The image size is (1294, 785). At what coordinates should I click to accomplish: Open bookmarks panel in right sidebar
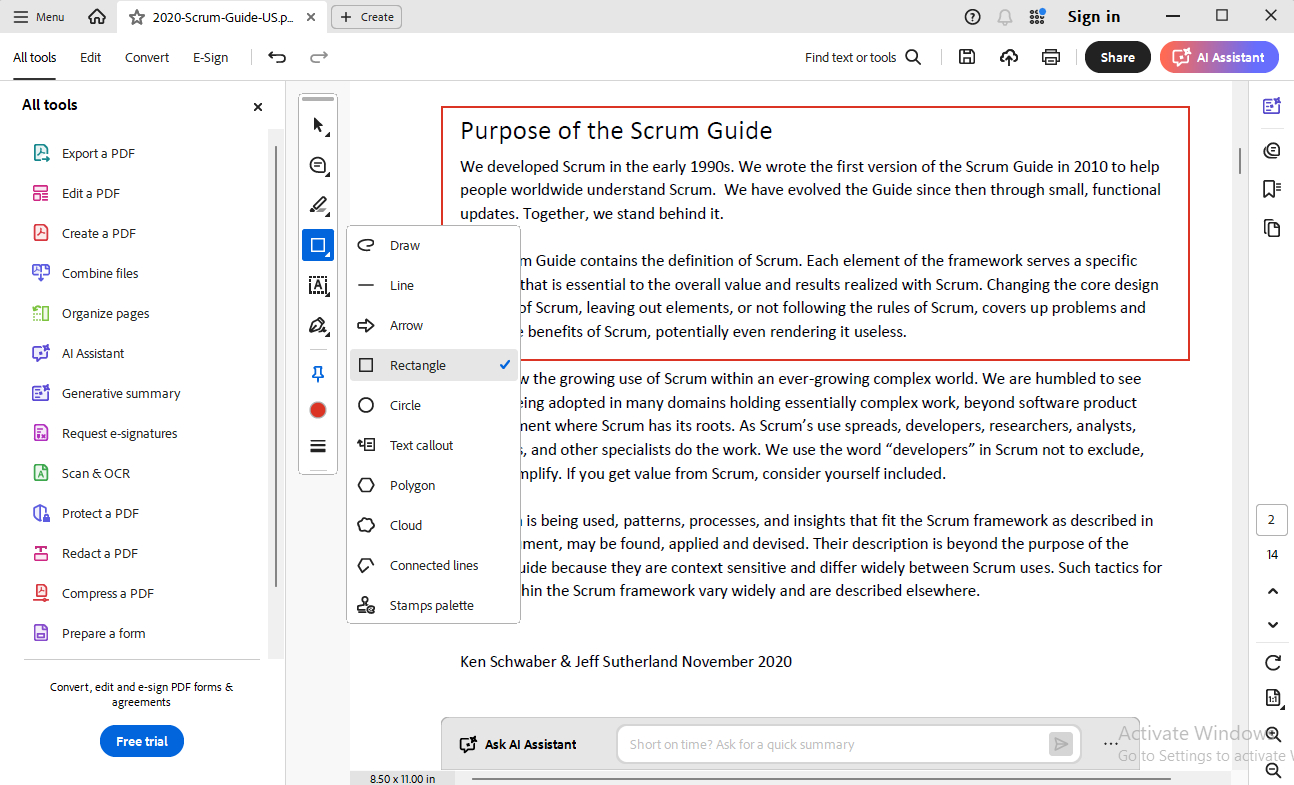[x=1272, y=189]
